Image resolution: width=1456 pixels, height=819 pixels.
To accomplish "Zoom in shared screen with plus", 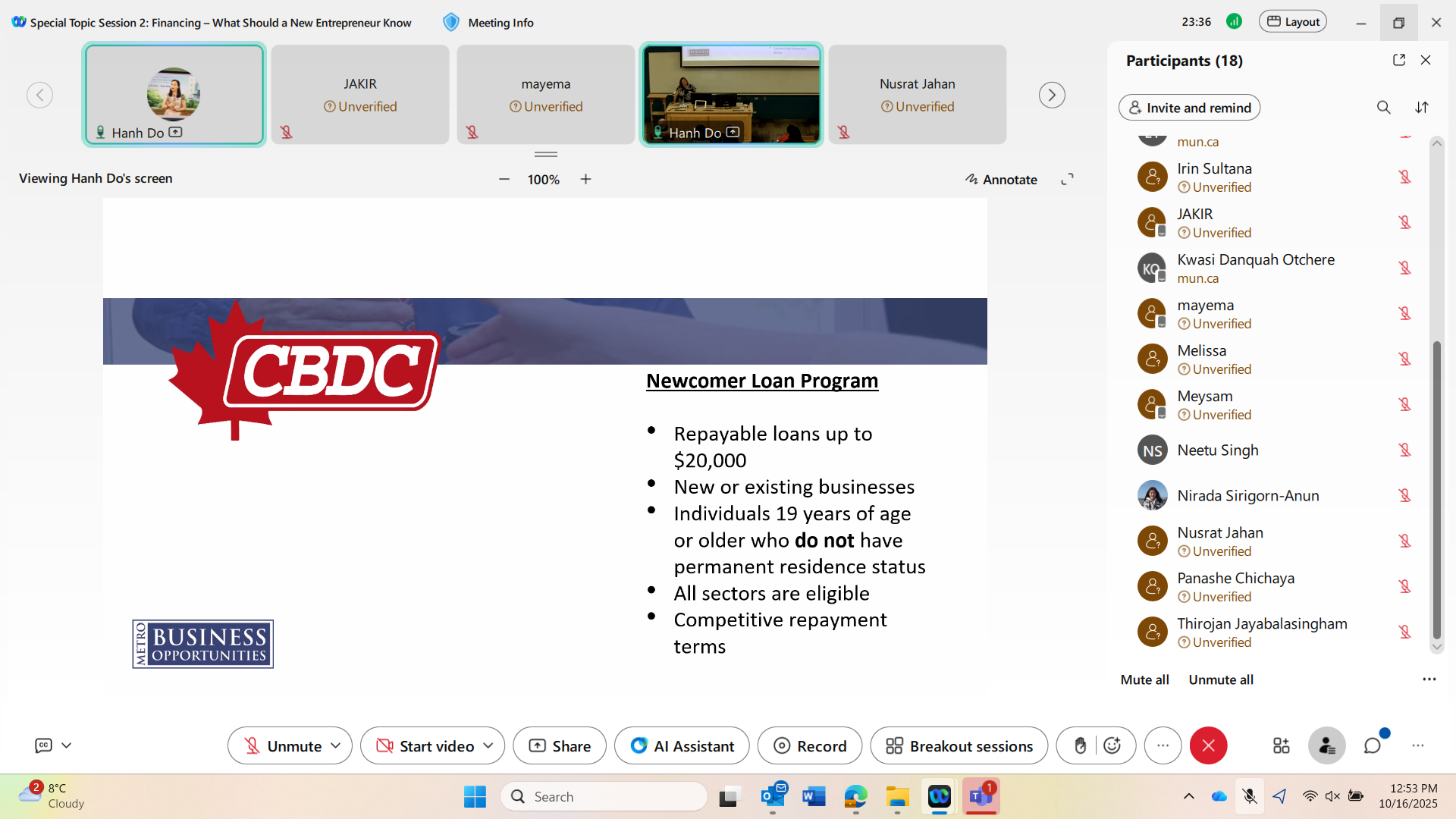I will 585,180.
